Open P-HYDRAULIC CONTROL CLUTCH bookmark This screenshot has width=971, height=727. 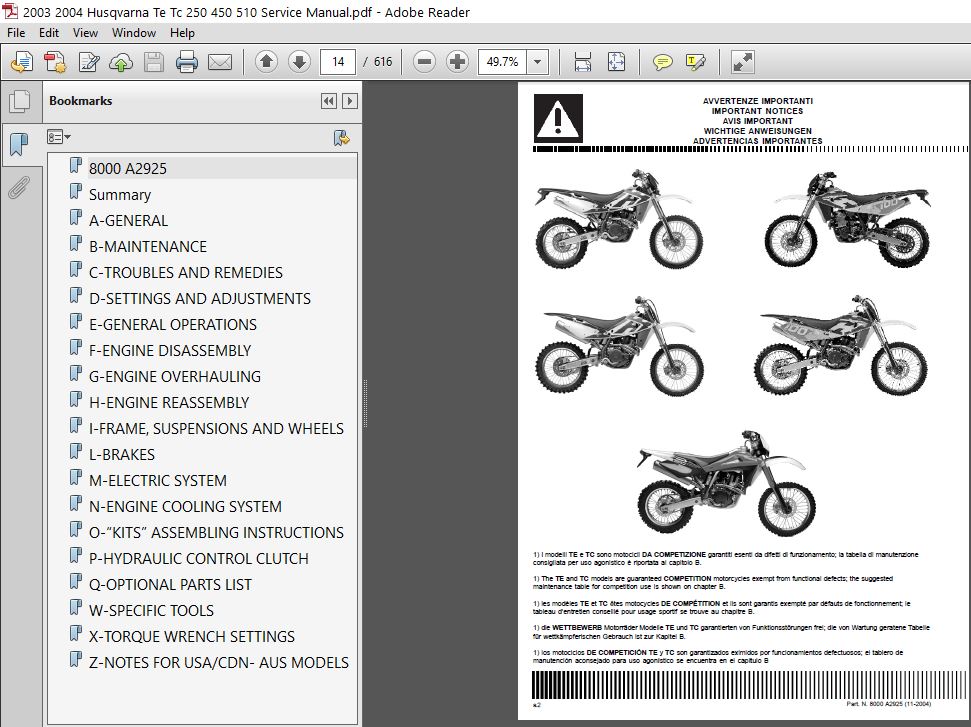click(199, 559)
